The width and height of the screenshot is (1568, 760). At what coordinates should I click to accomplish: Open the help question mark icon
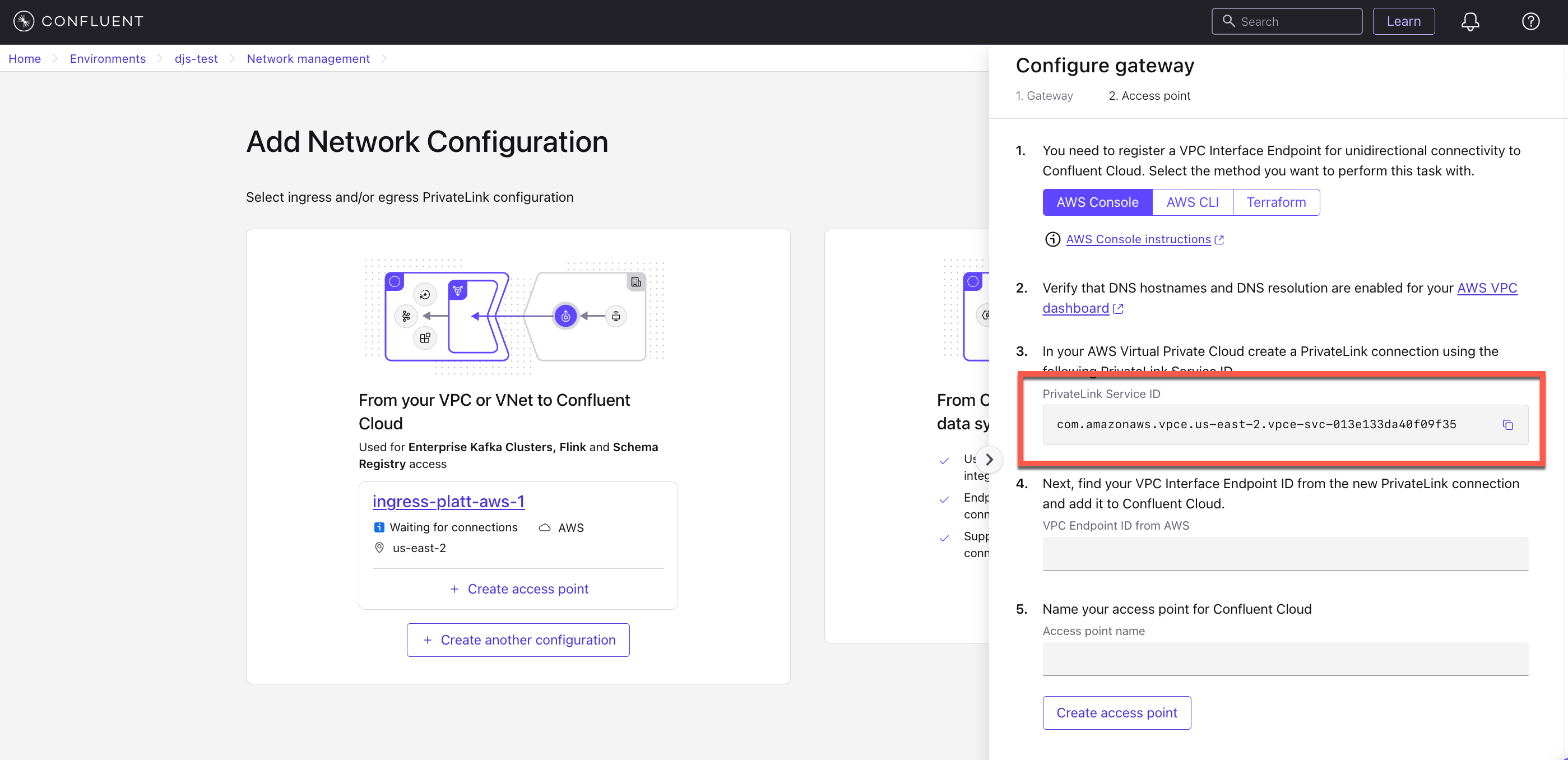pyautogui.click(x=1530, y=21)
